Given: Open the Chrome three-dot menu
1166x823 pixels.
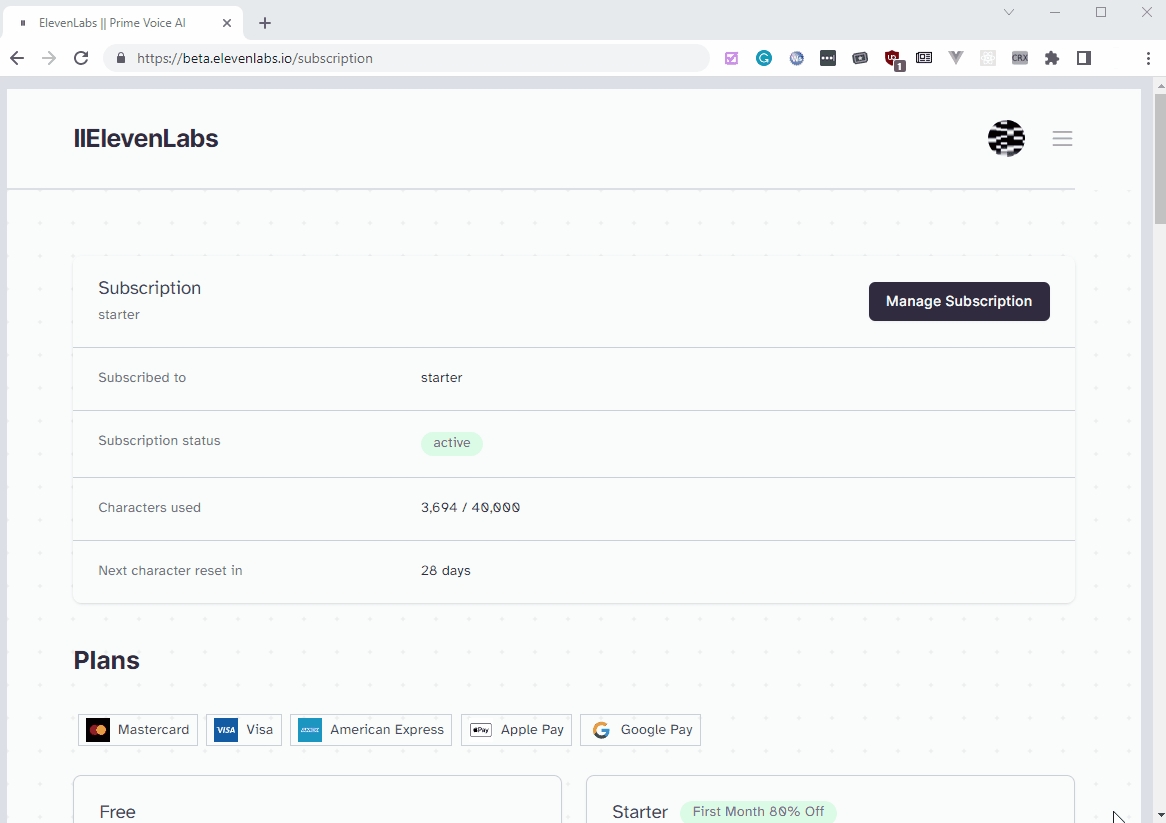Looking at the screenshot, I should pos(1148,58).
